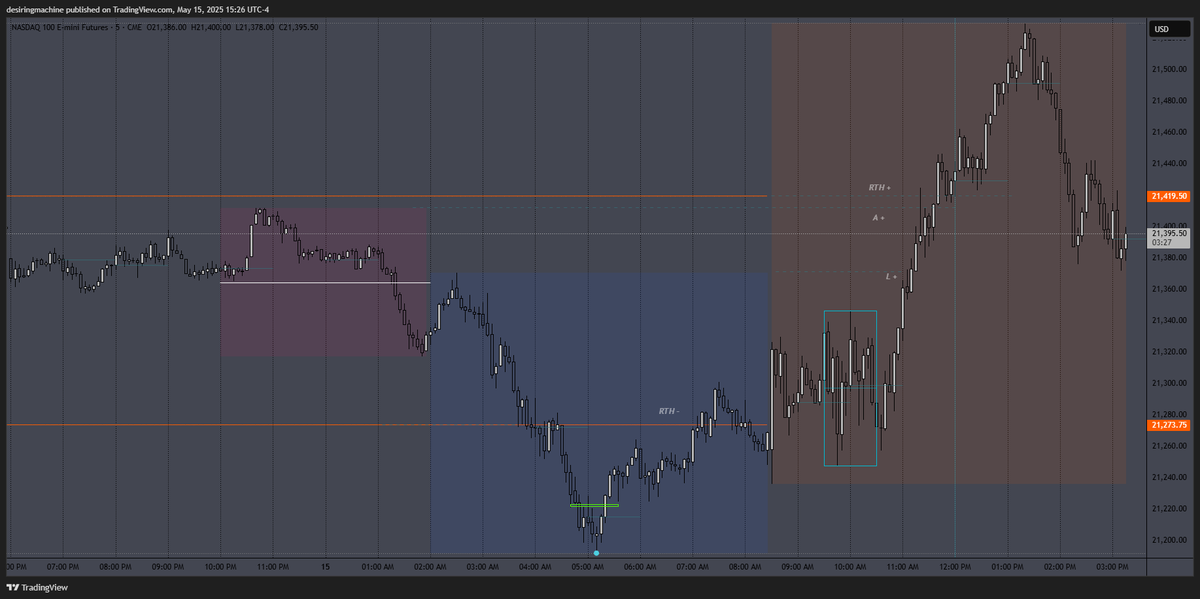Click the 'RTH +' chart label
Screen dimensions: 1200x599
[879, 187]
